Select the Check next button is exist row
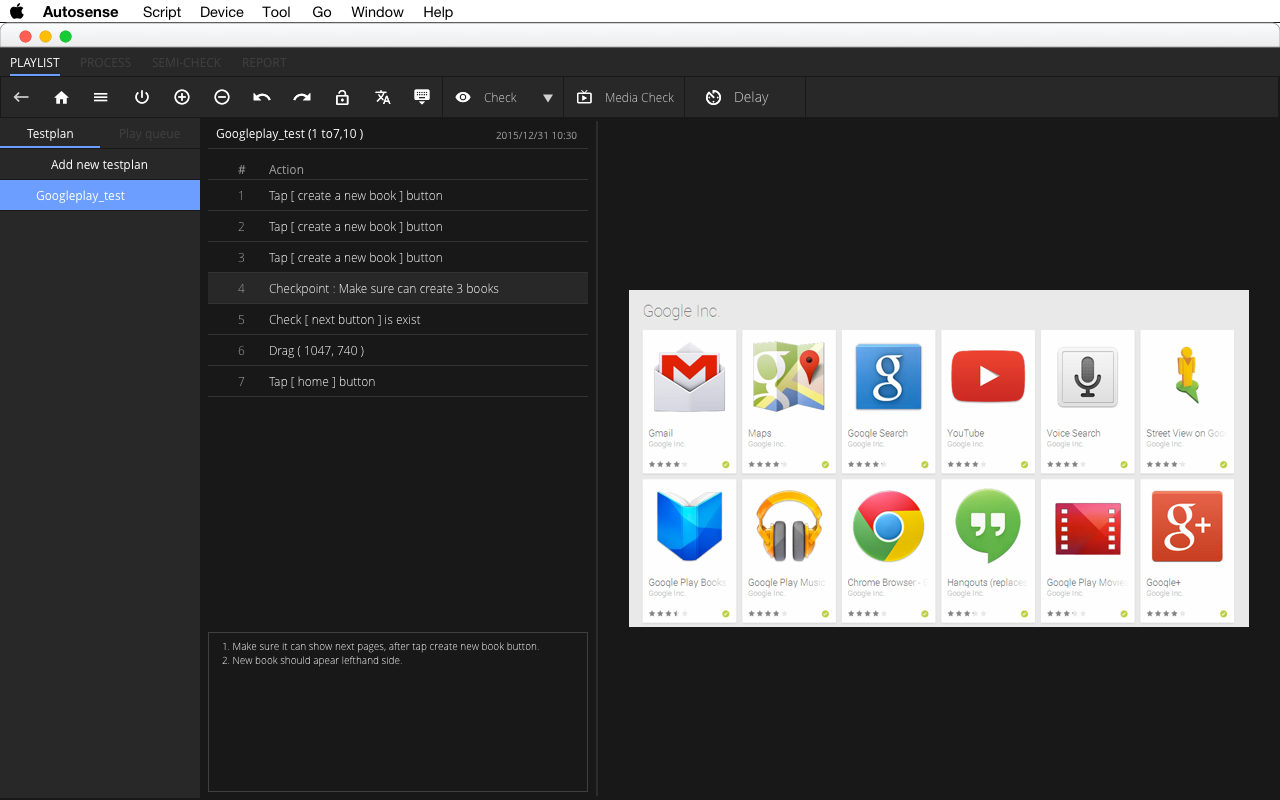Viewport: 1280px width, 800px height. pos(398,319)
